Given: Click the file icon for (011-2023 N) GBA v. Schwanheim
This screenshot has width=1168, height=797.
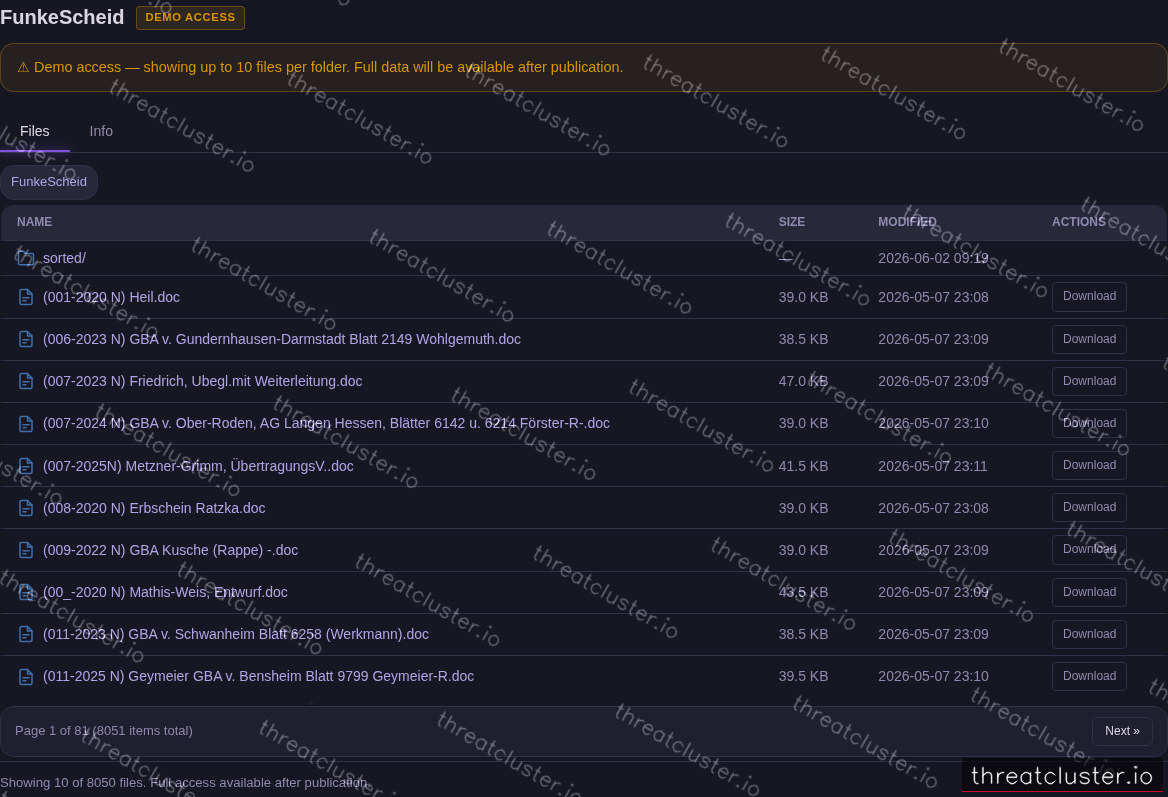Looking at the screenshot, I should point(25,634).
